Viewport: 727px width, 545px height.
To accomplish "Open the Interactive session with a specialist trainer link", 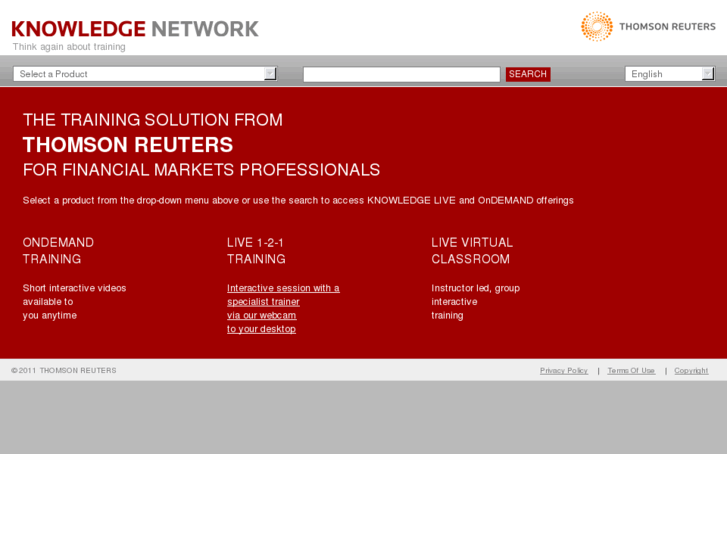I will point(283,308).
